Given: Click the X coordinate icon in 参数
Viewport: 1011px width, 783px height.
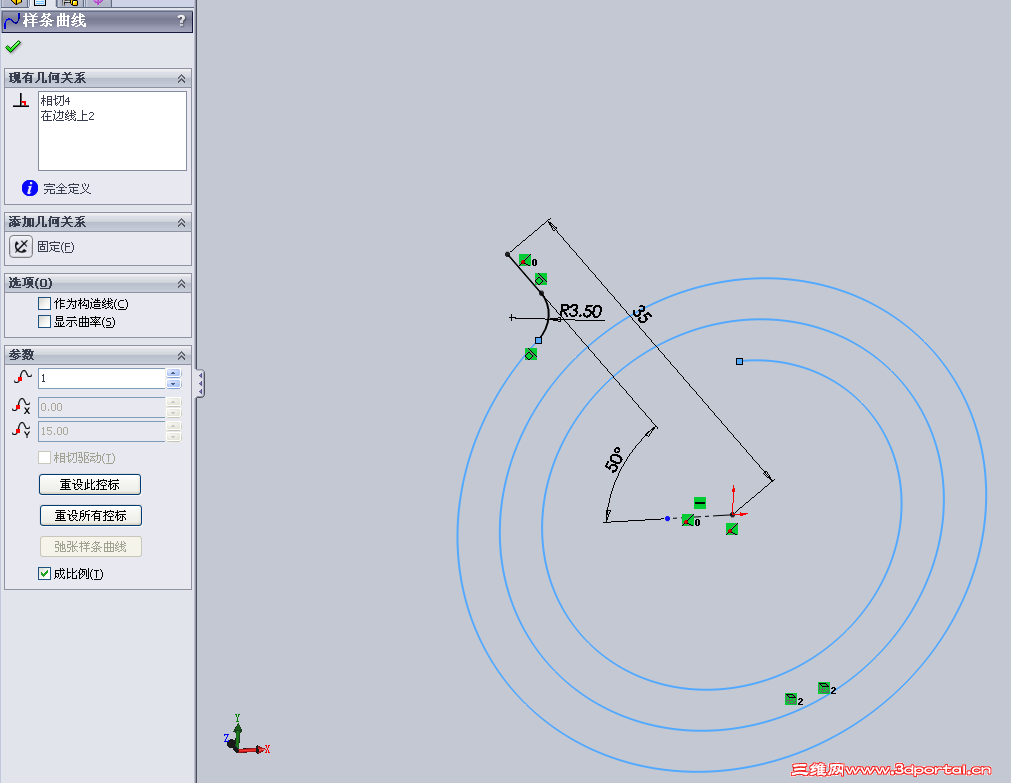Looking at the screenshot, I should click(x=21, y=406).
